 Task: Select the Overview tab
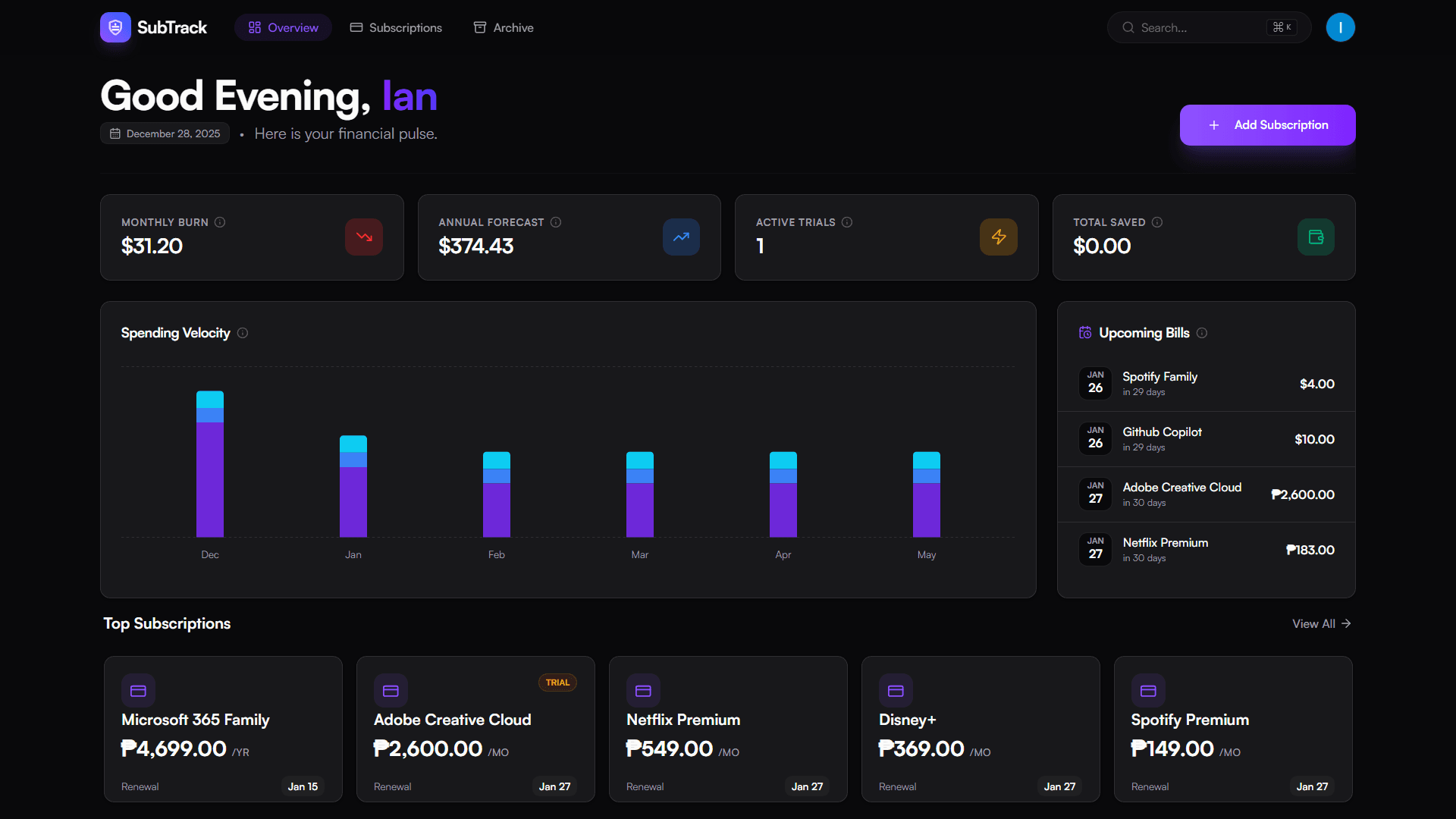283,27
